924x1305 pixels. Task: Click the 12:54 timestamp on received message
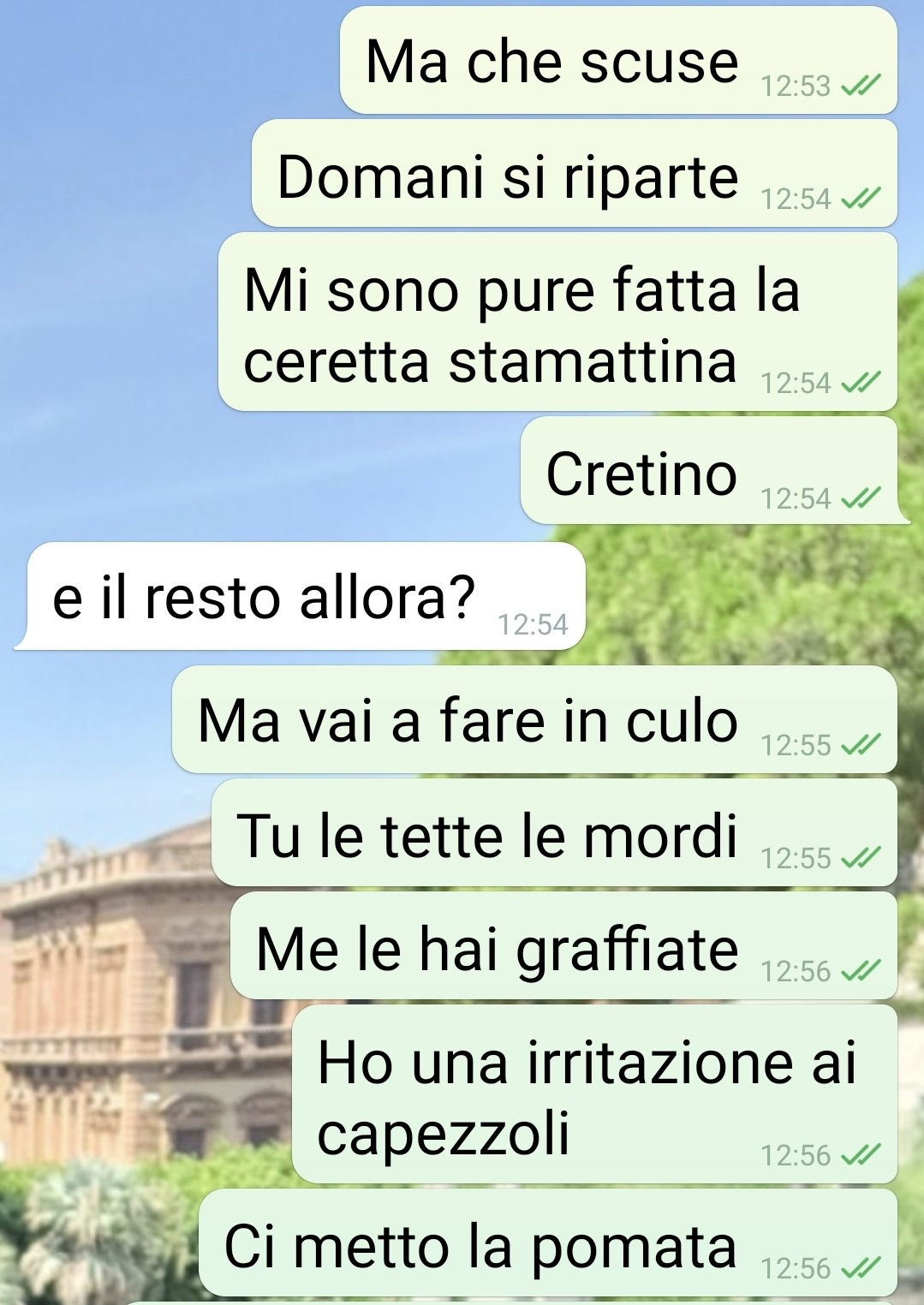pos(533,624)
